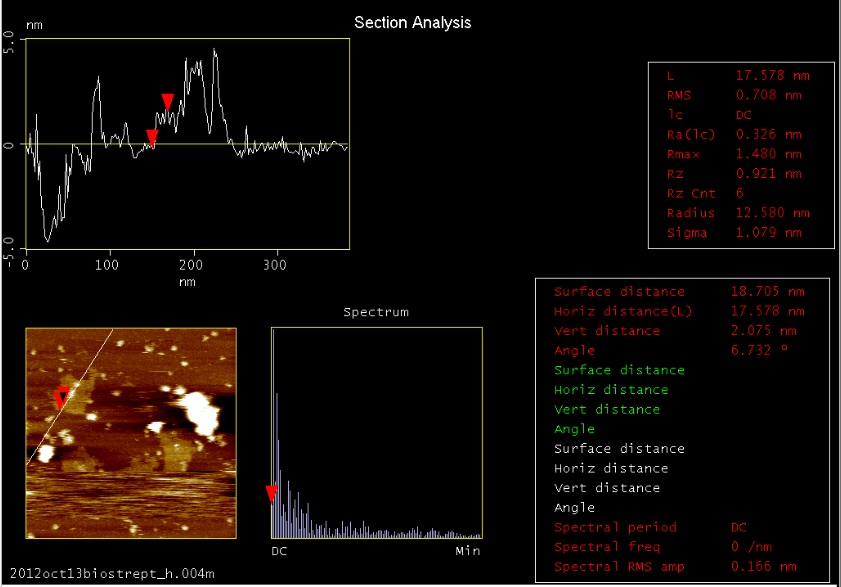Image resolution: width=841 pixels, height=587 pixels.
Task: Click the large white particle in the AFM image
Action: [197, 409]
